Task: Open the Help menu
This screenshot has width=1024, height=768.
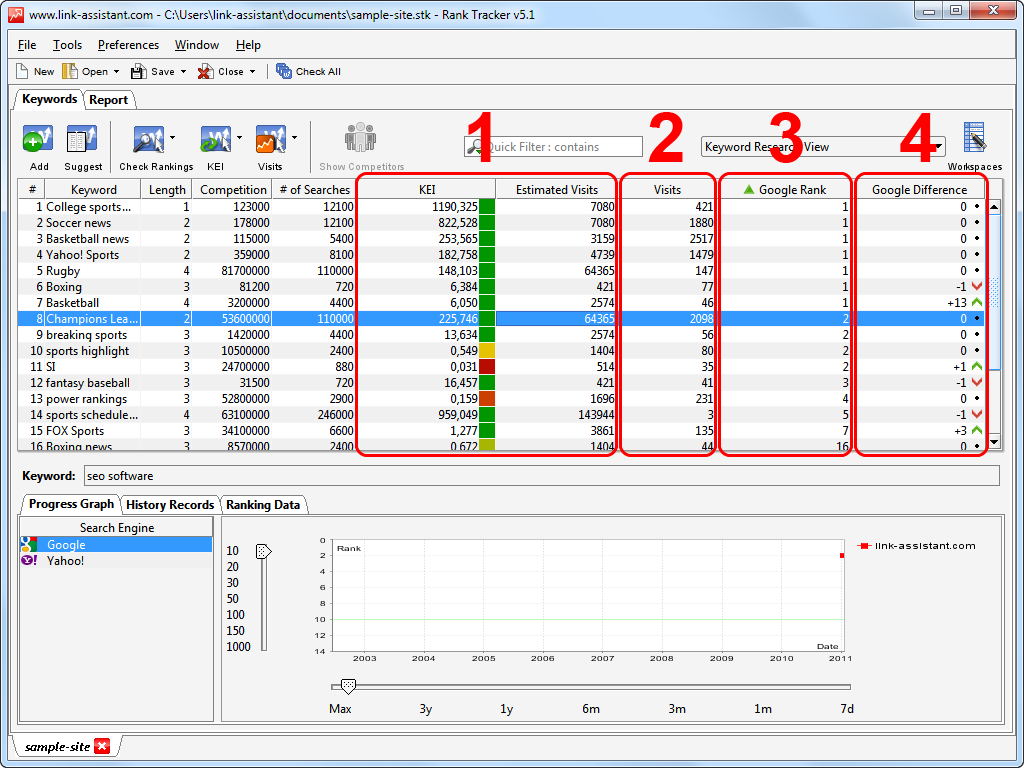Action: click(x=248, y=45)
